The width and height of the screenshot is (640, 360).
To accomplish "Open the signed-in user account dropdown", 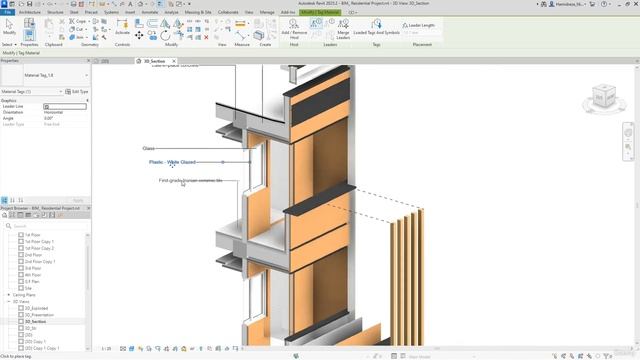I will pos(567,4).
